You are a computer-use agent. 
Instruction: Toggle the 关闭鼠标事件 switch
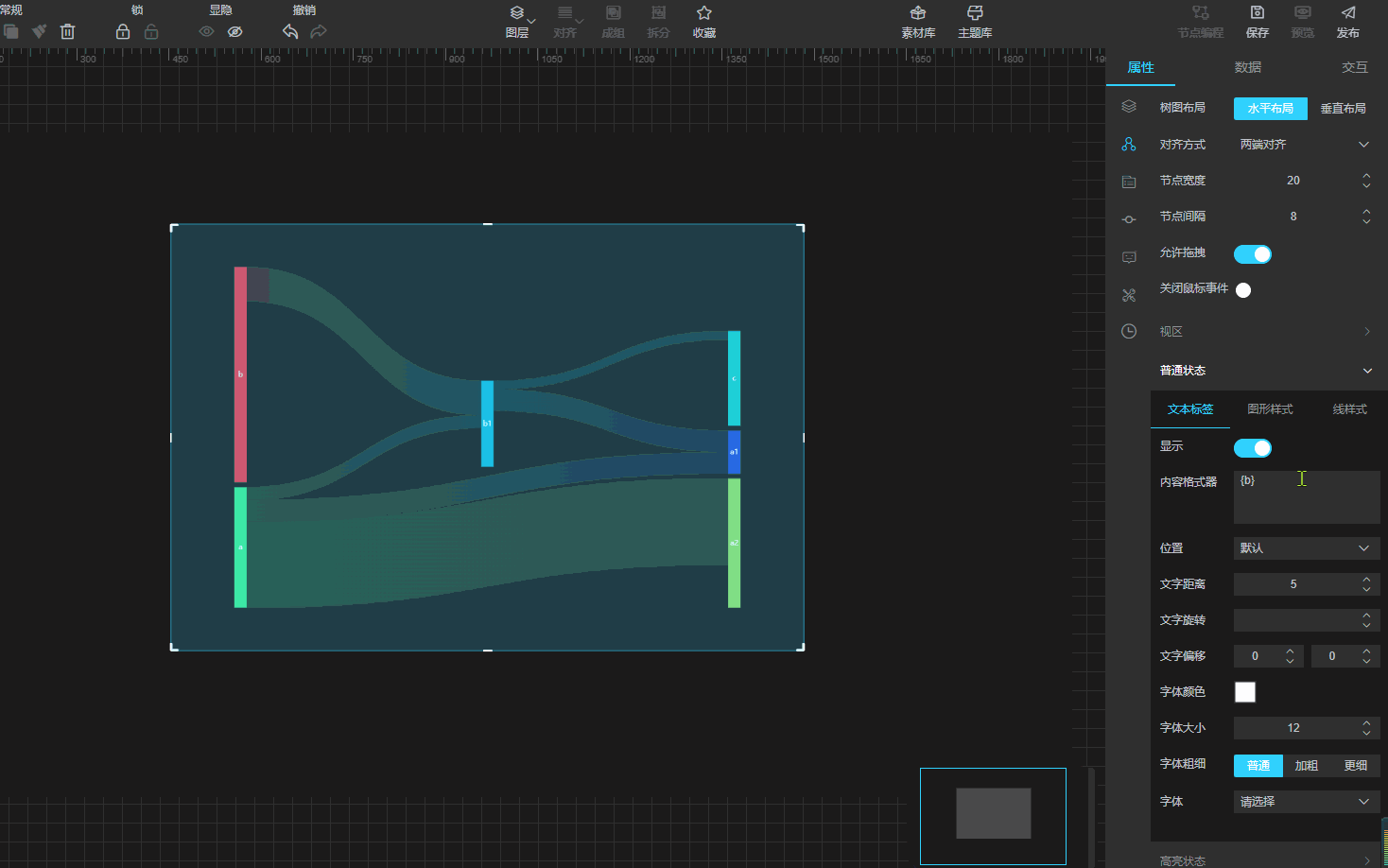tap(1243, 290)
